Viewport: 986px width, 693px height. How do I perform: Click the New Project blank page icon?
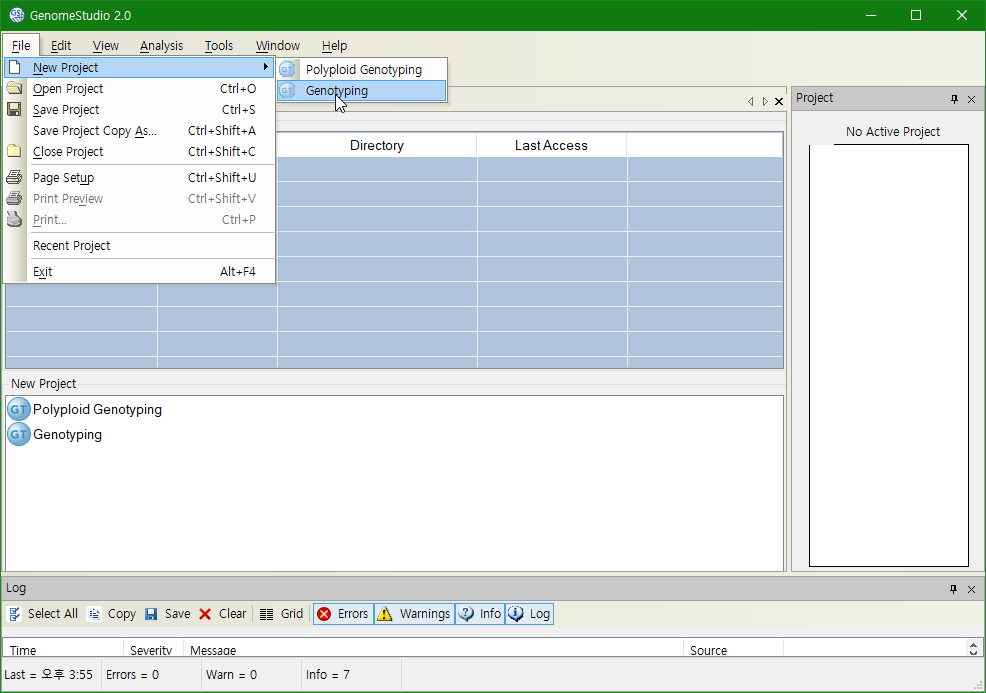[x=14, y=67]
